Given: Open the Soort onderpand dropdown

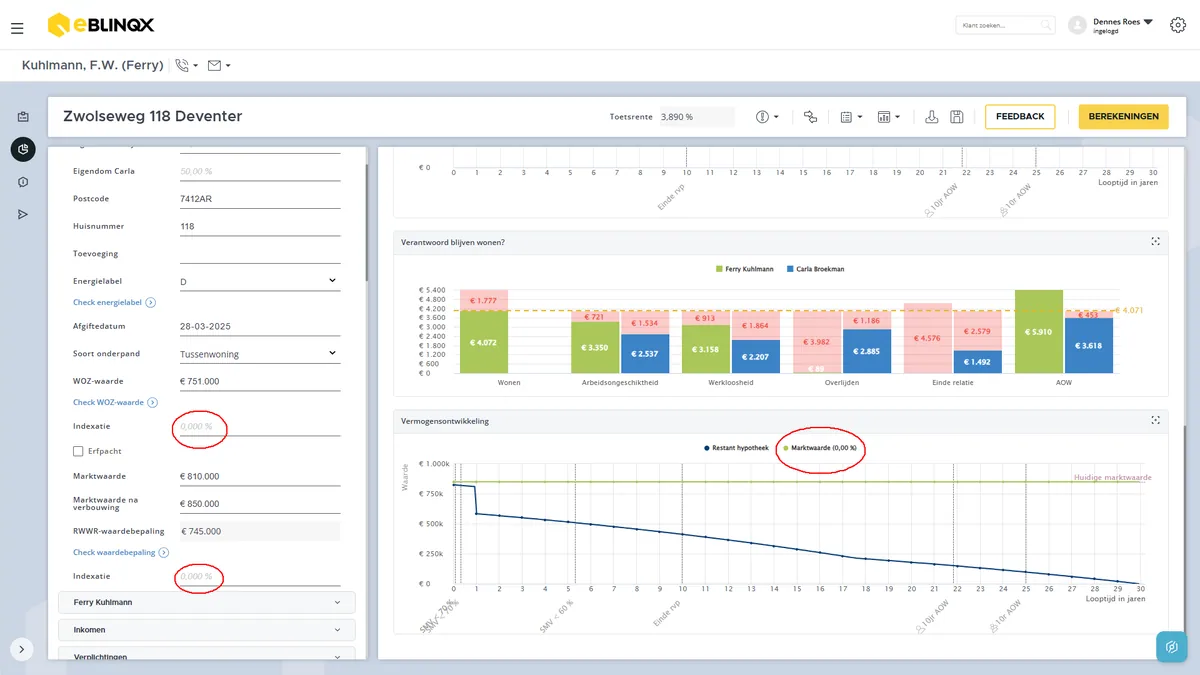Looking at the screenshot, I should click(x=260, y=354).
